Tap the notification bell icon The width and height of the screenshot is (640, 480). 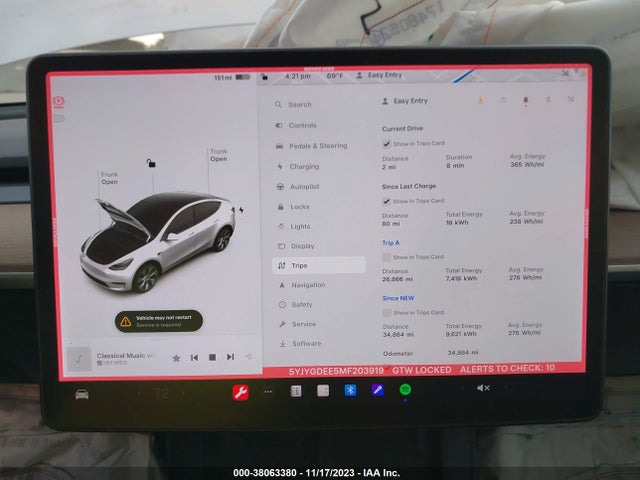click(x=526, y=100)
